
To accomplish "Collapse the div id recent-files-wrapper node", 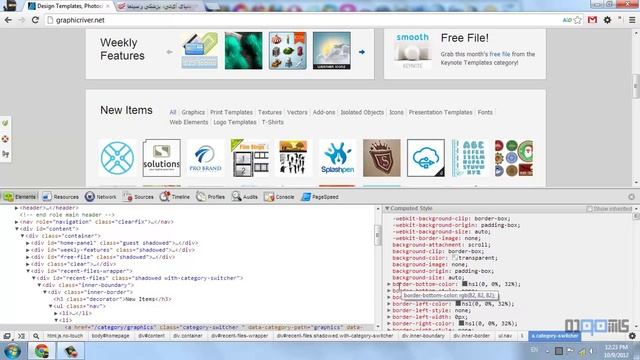I will tap(28, 271).
